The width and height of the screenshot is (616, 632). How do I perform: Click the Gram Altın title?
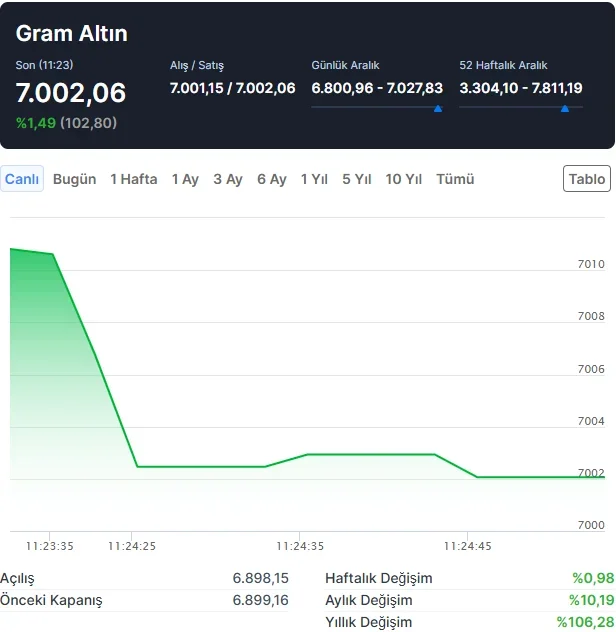[72, 34]
